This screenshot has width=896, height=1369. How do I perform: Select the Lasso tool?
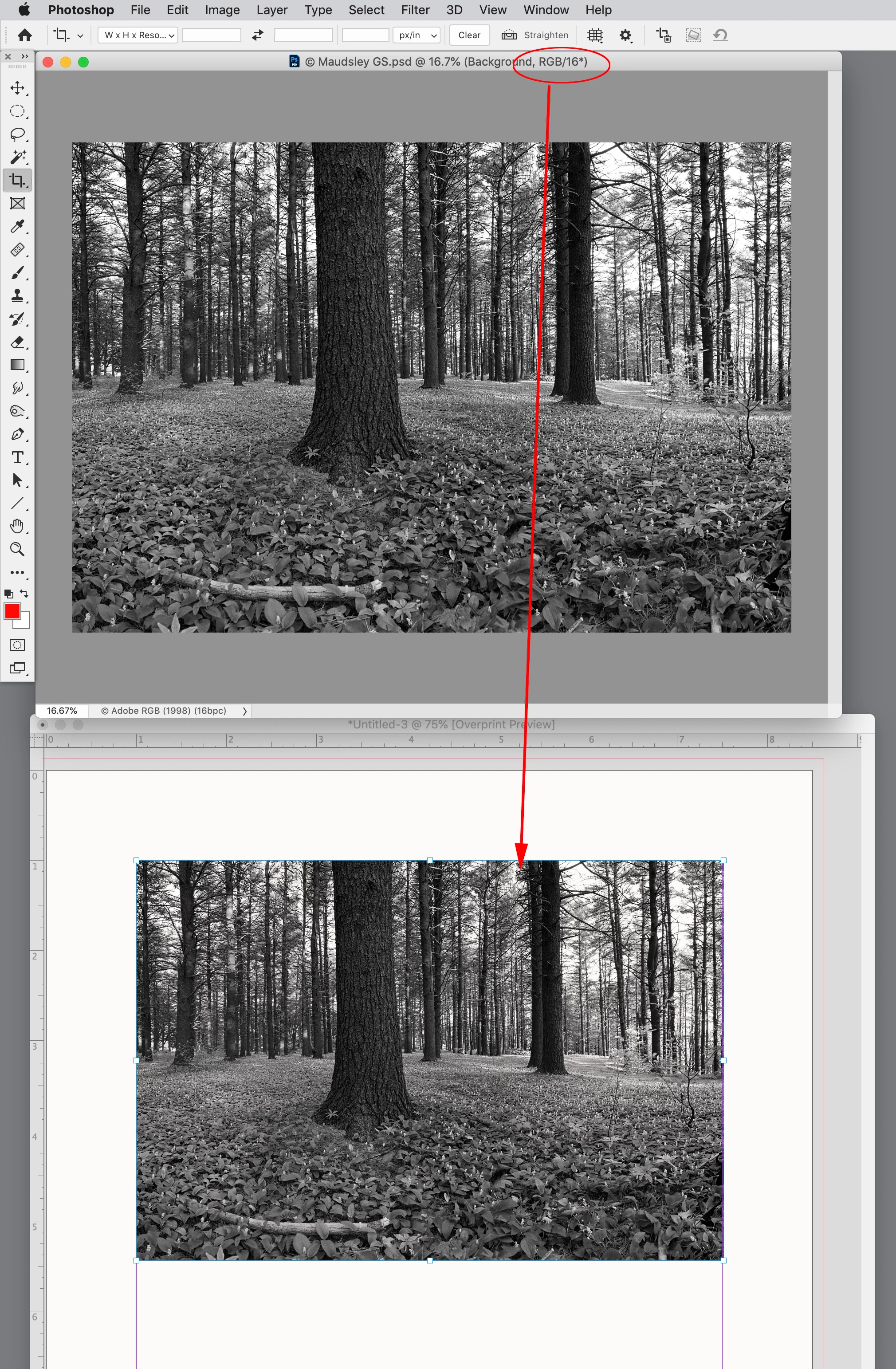pos(17,134)
